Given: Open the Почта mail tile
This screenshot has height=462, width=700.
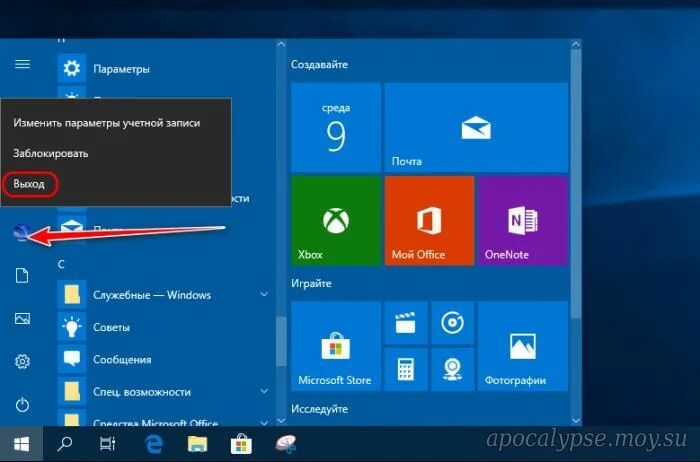Looking at the screenshot, I should [x=476, y=127].
